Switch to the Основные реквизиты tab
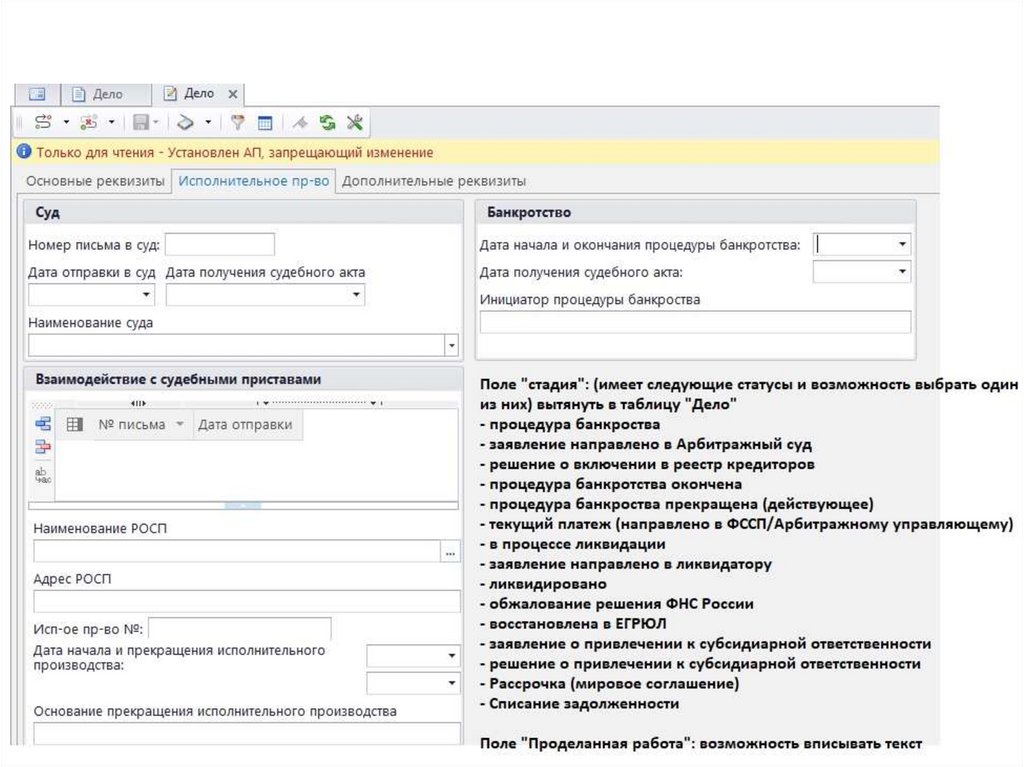1024x767 pixels. (x=95, y=181)
